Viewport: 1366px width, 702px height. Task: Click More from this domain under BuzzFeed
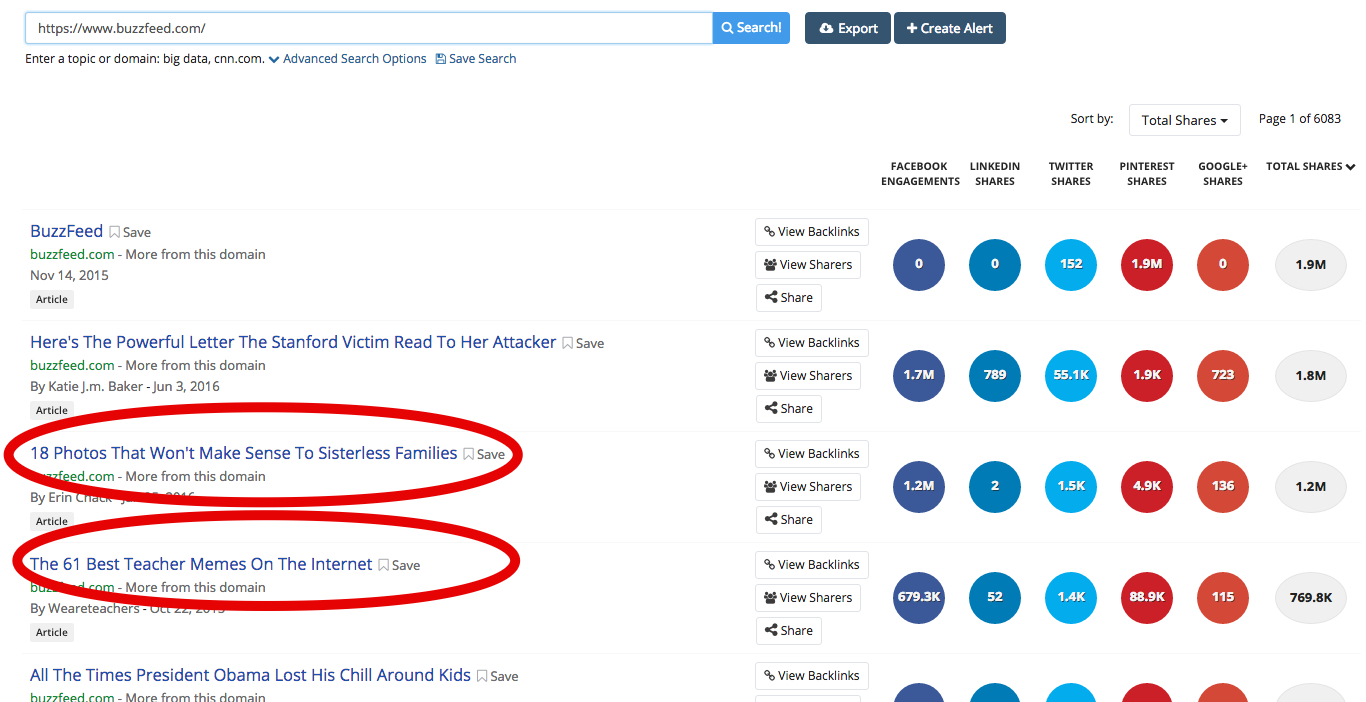click(x=196, y=255)
